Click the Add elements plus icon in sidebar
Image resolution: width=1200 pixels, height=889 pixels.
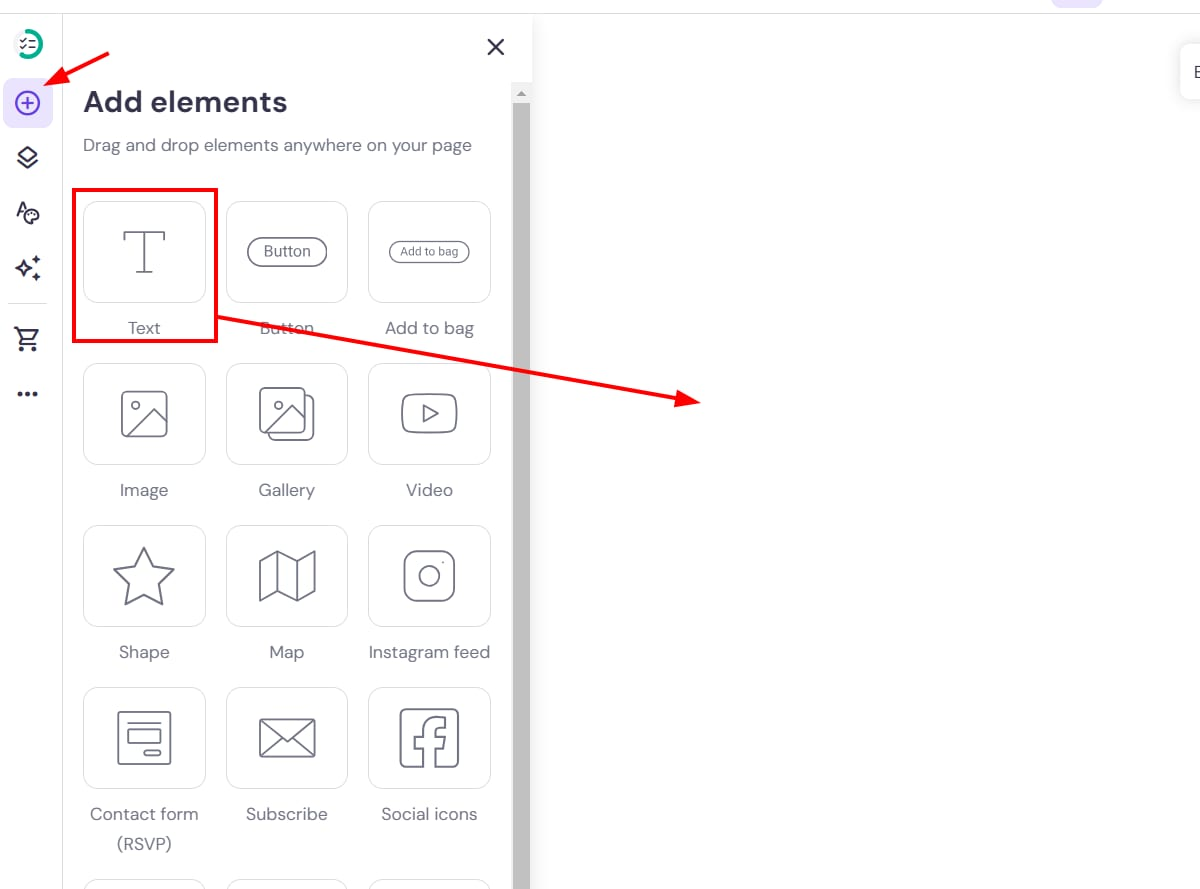click(28, 103)
